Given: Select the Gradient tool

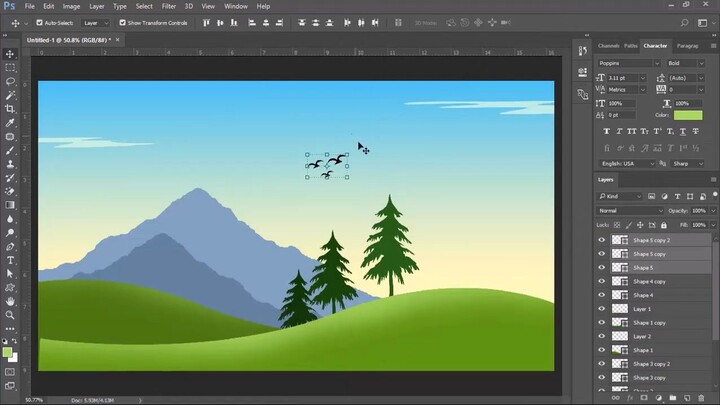Looking at the screenshot, I should point(10,205).
